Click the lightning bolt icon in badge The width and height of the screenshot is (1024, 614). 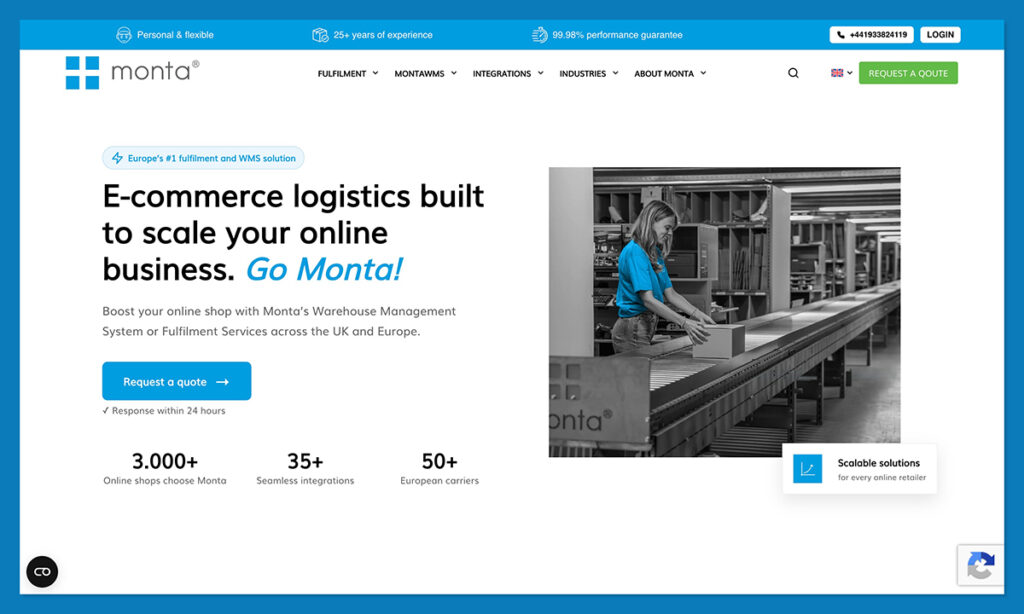coord(118,158)
